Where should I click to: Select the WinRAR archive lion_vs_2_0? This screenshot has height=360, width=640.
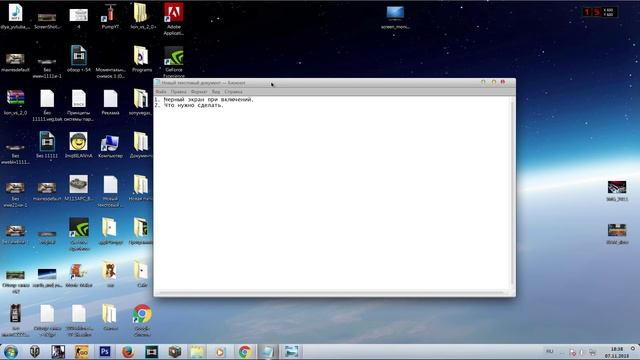(x=16, y=102)
